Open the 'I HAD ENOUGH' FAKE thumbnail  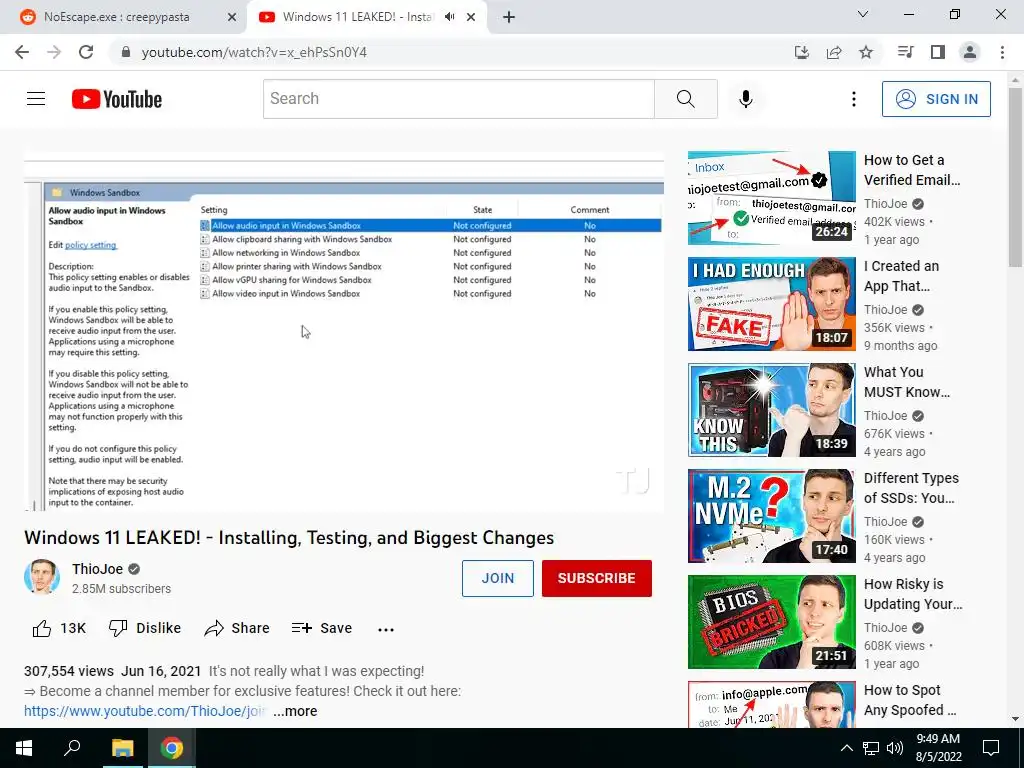tap(771, 304)
